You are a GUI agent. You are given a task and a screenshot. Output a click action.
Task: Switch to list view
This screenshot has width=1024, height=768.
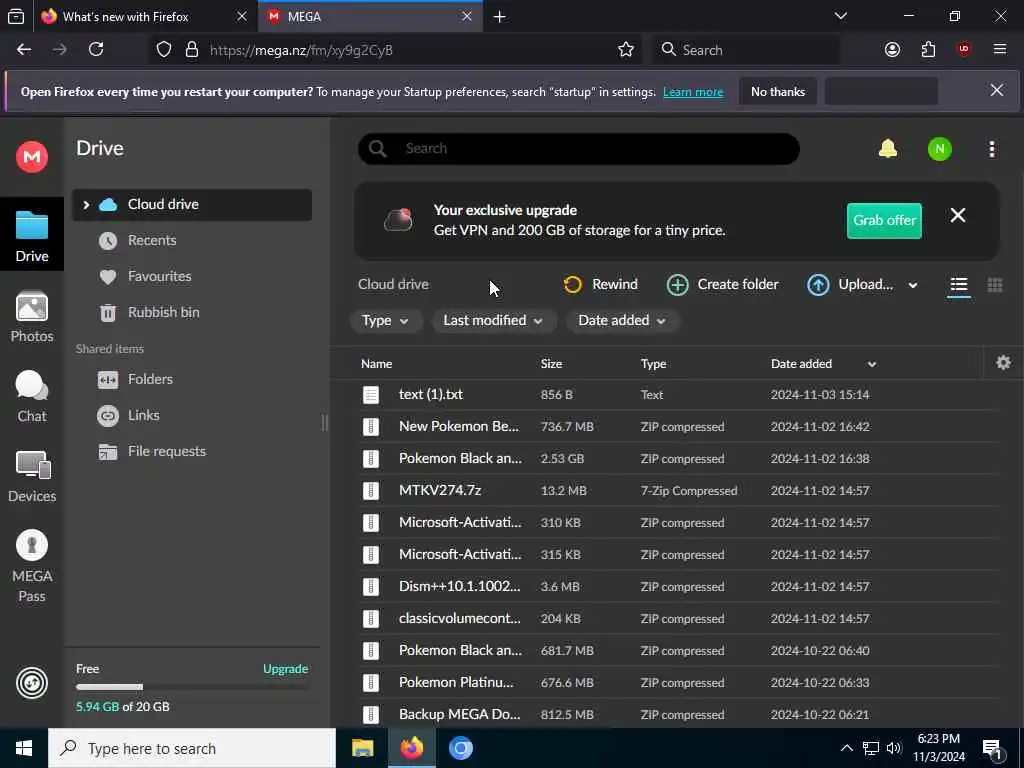click(958, 285)
